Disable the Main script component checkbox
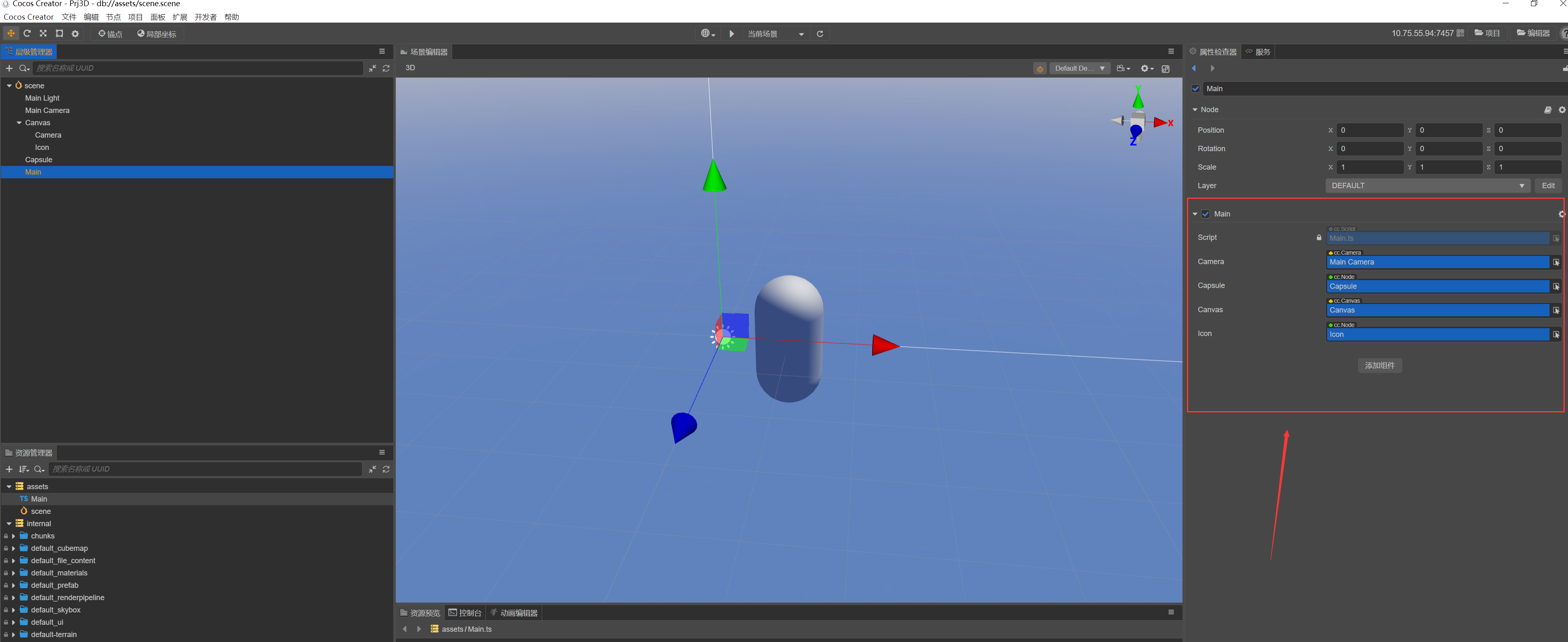Image resolution: width=1568 pixels, height=642 pixels. (1205, 214)
